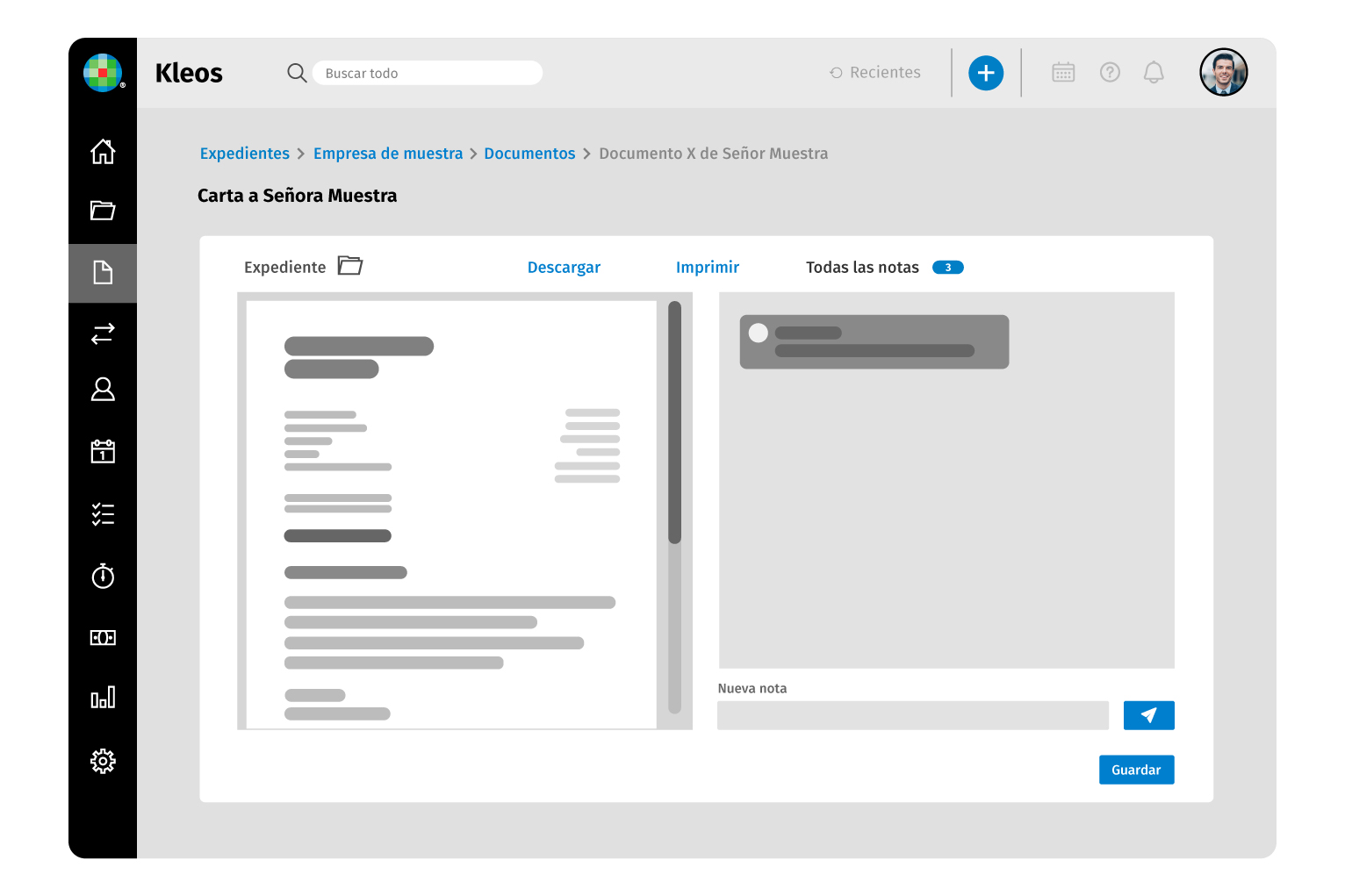Open the notifications bell icon
Image resolution: width=1345 pixels, height=896 pixels.
point(1154,73)
